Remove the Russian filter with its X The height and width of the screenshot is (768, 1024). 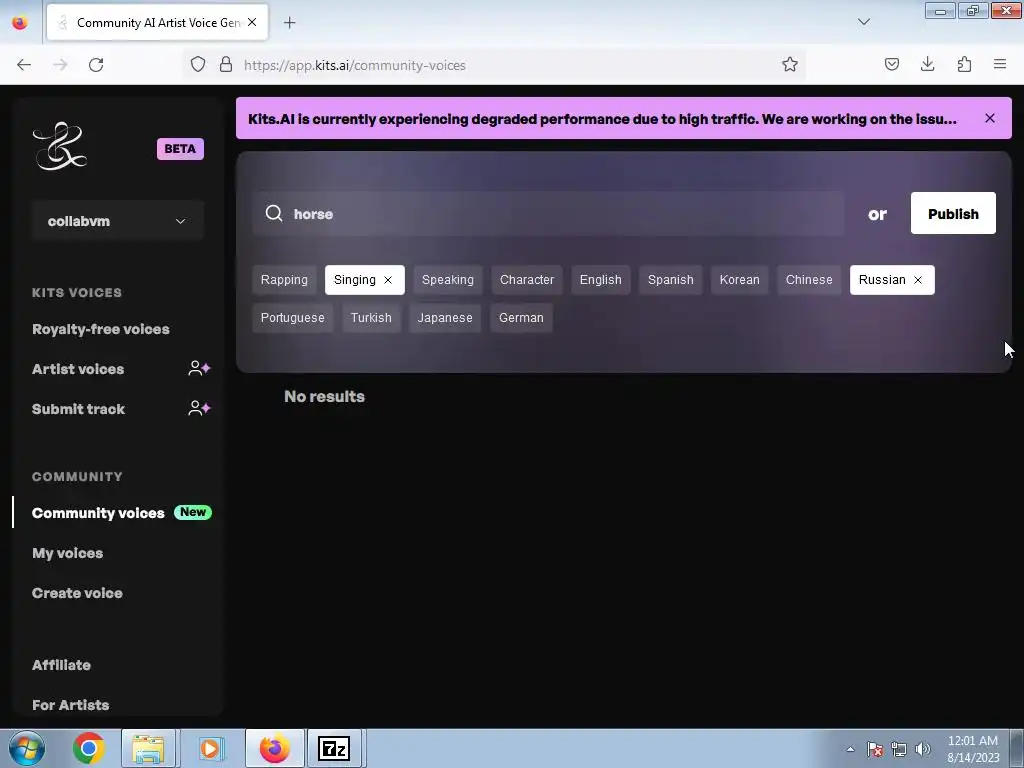pos(918,280)
